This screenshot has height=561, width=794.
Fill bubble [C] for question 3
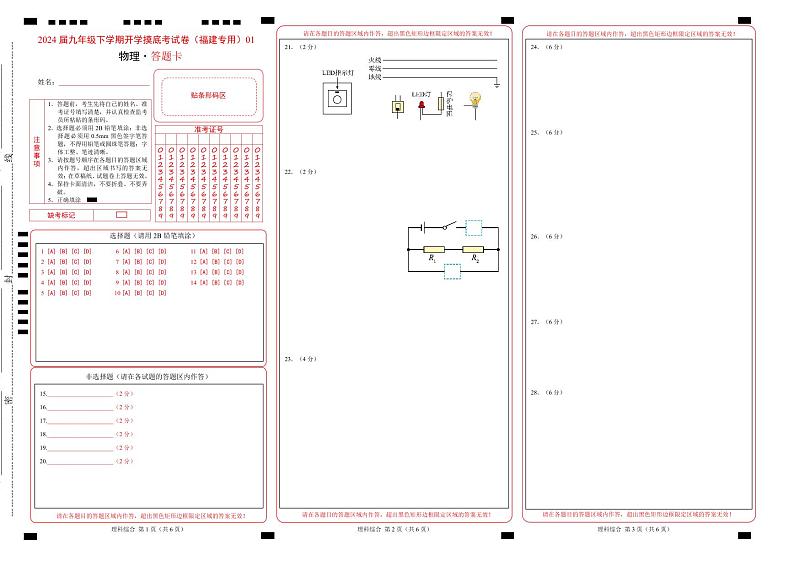coord(75,272)
